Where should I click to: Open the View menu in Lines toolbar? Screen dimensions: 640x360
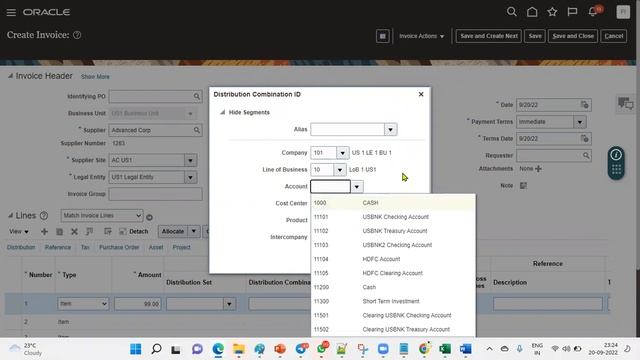[x=19, y=231]
